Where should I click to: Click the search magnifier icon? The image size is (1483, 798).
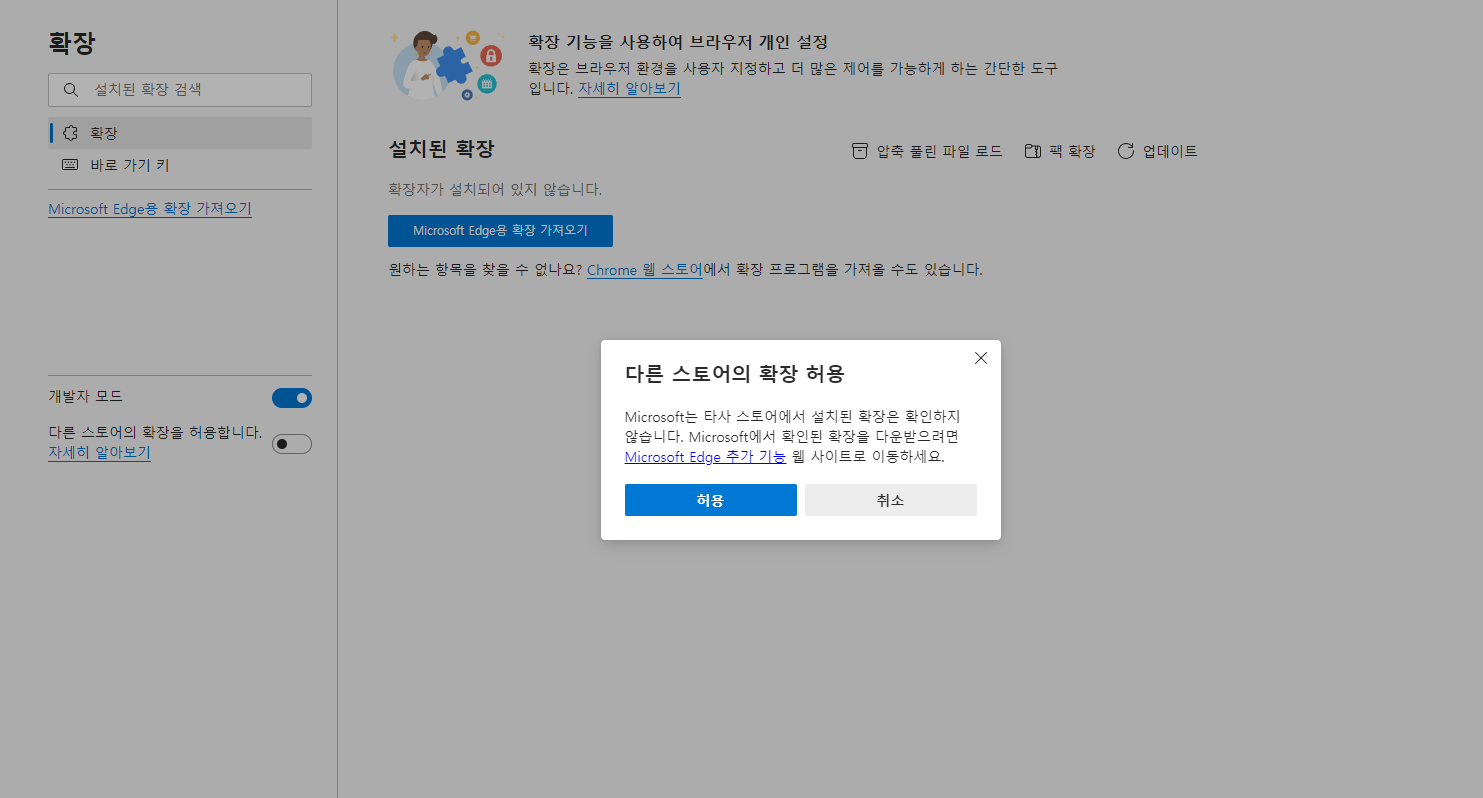(x=70, y=89)
